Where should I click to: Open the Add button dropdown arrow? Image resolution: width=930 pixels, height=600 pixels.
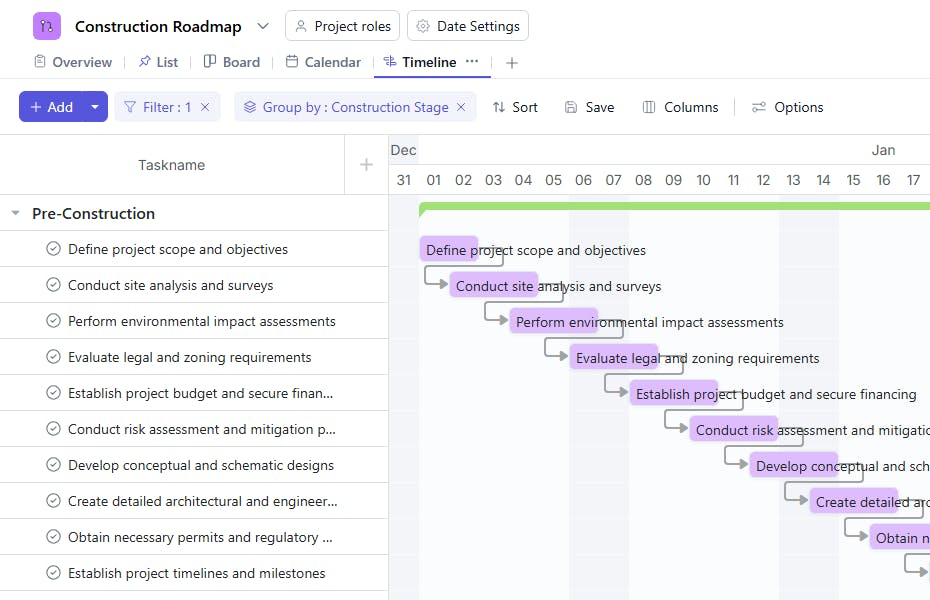click(95, 107)
